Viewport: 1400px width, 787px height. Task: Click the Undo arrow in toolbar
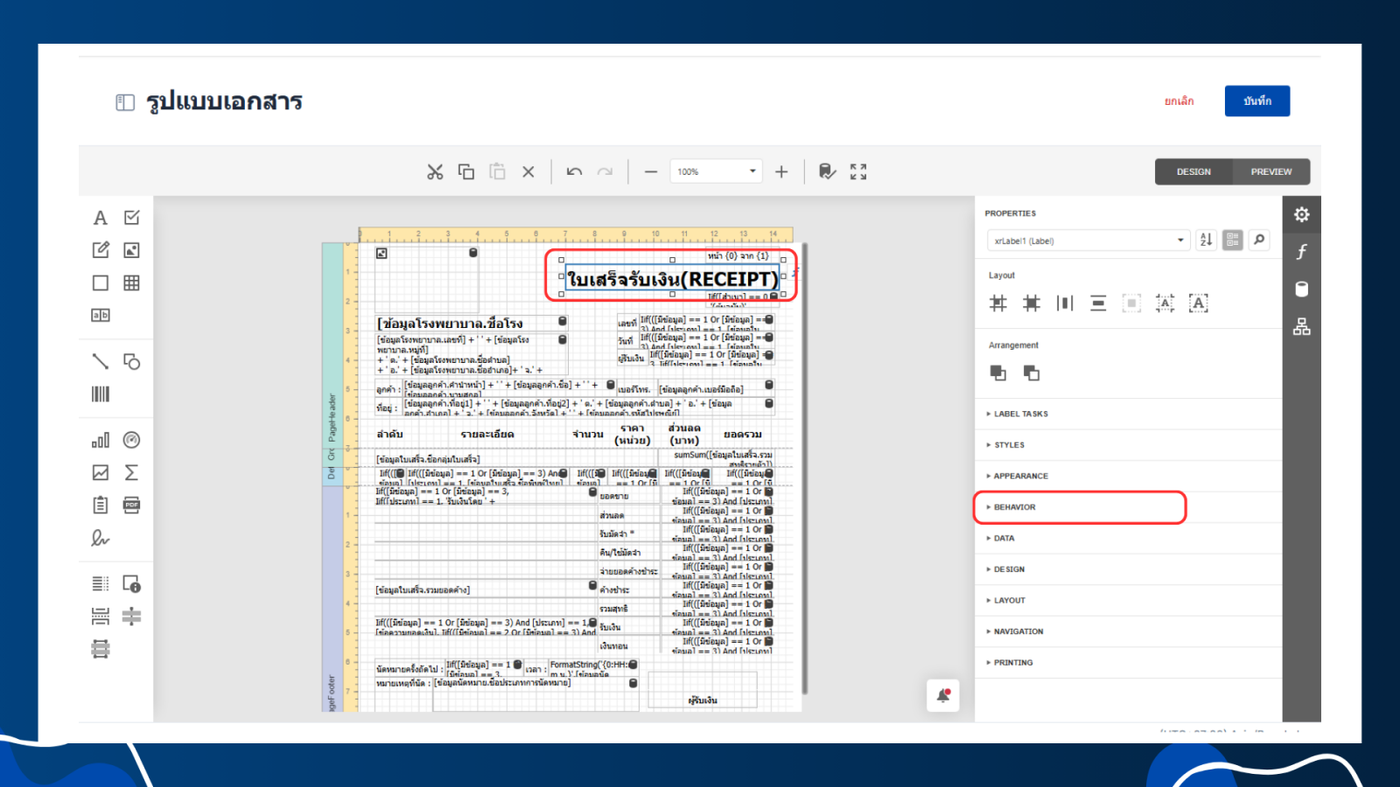click(574, 172)
